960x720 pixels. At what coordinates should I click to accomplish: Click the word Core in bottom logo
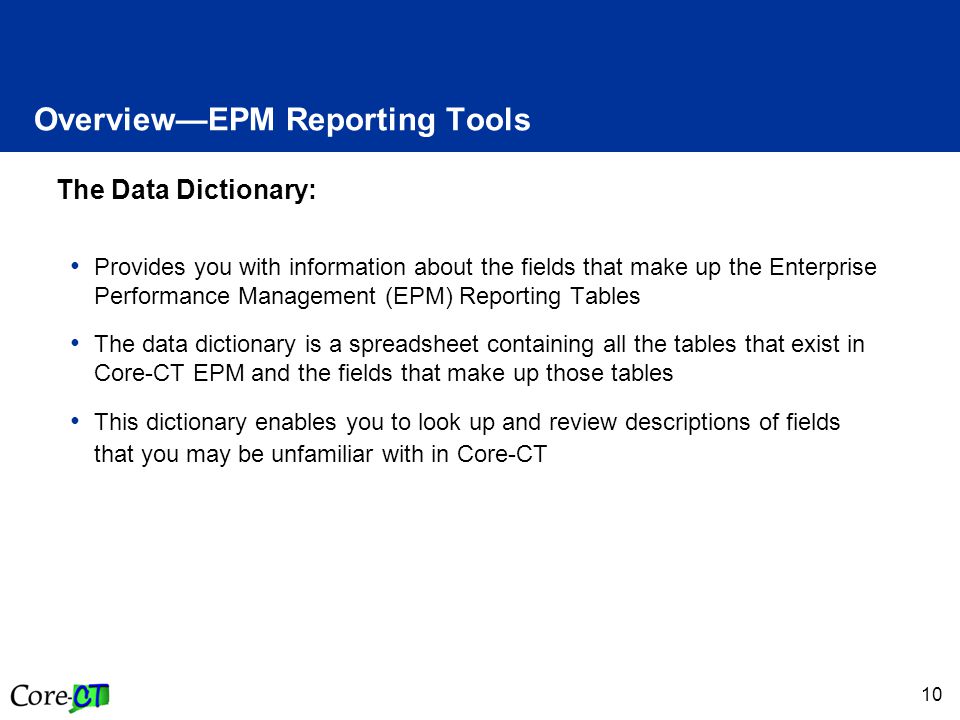[38, 696]
